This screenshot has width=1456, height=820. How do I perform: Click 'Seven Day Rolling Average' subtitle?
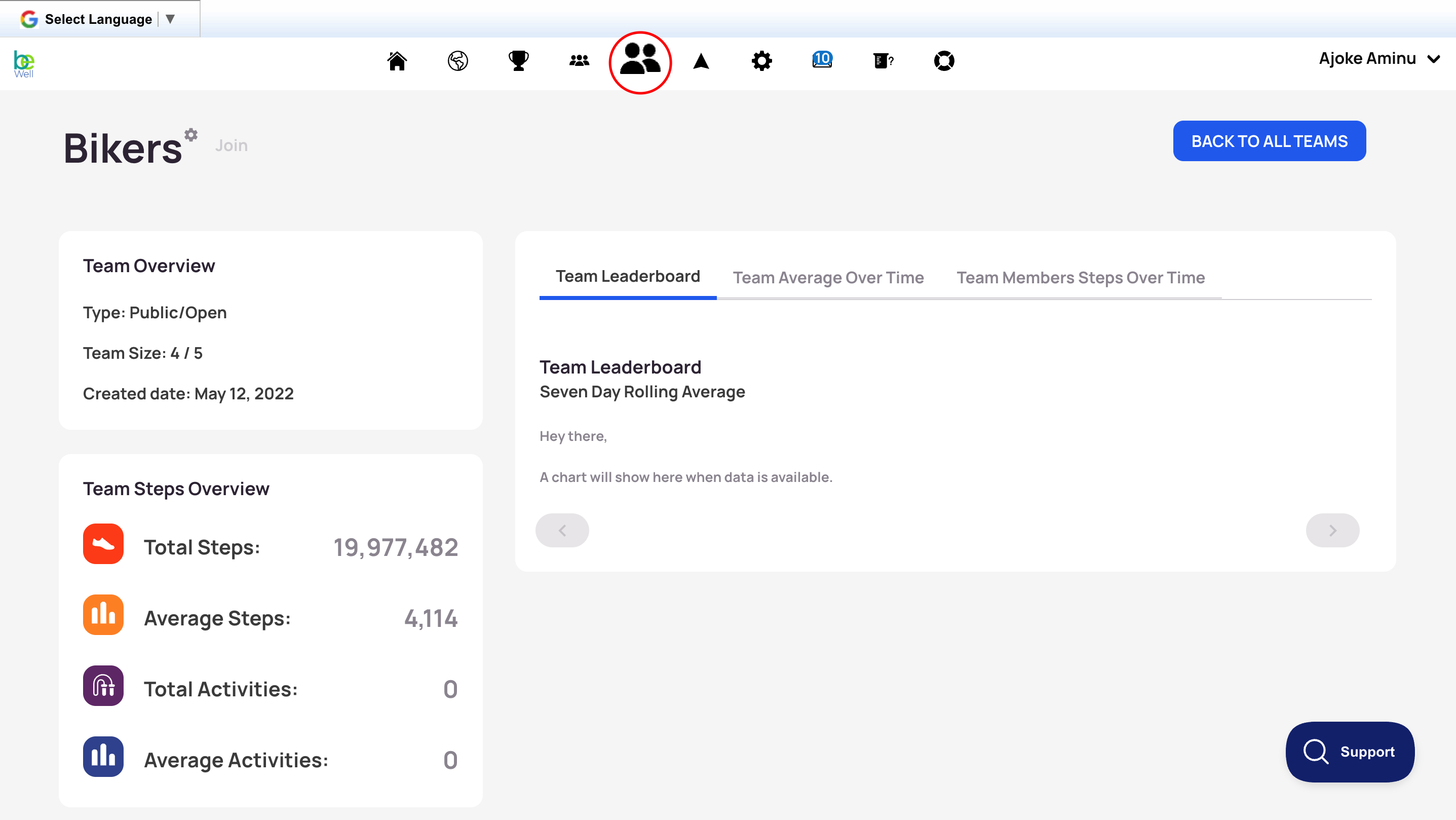click(x=642, y=392)
